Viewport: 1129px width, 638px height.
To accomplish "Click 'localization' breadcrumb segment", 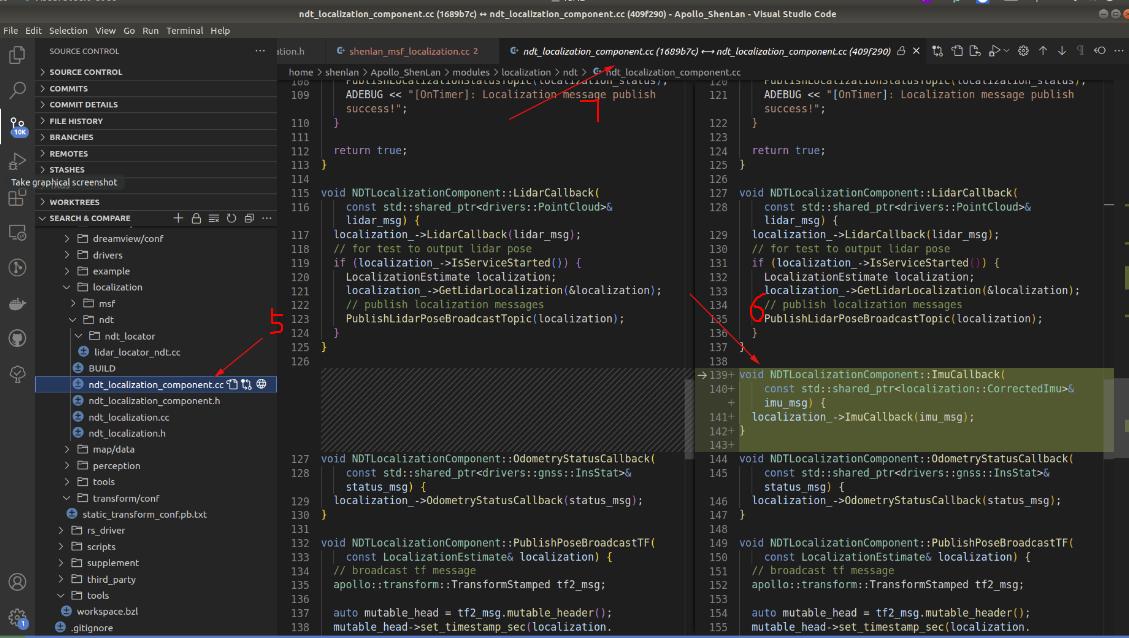I will point(526,72).
